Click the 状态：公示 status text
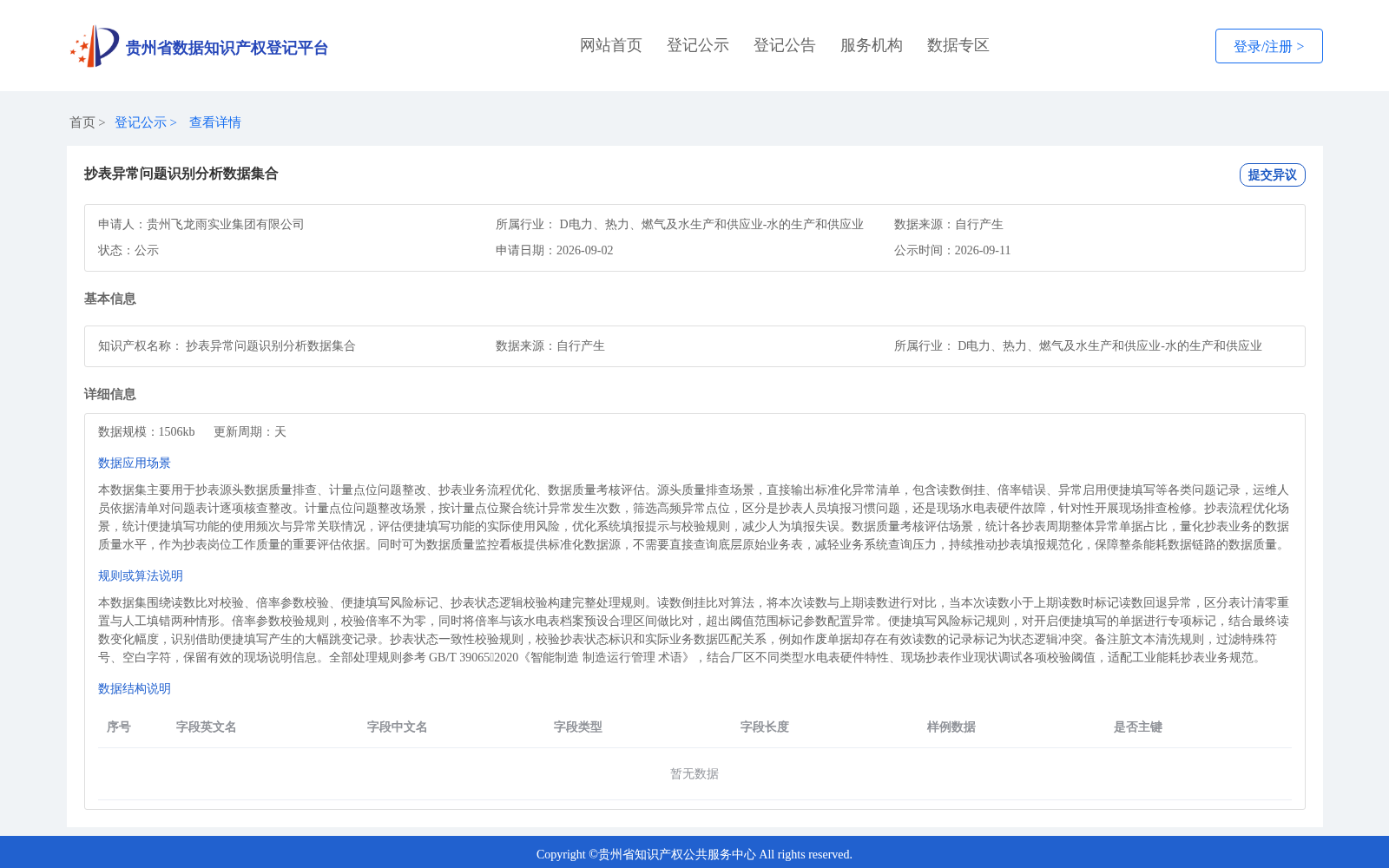The image size is (1389, 868). pos(128,250)
